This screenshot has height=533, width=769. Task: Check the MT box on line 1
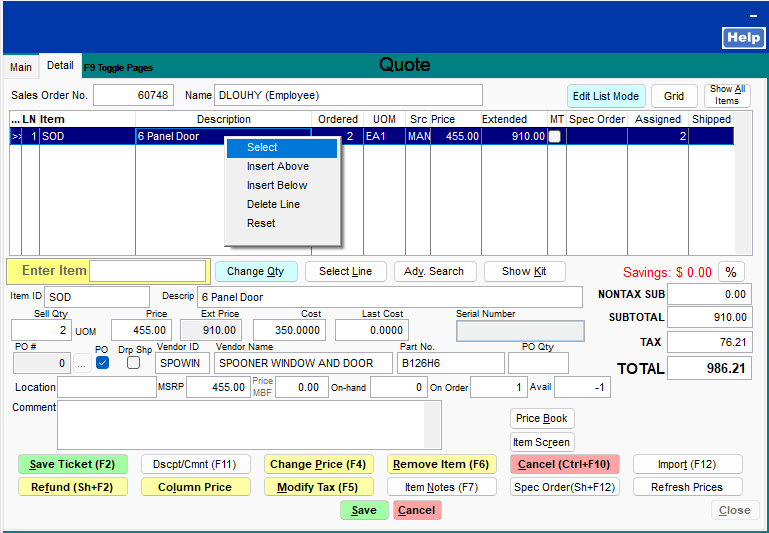(555, 137)
